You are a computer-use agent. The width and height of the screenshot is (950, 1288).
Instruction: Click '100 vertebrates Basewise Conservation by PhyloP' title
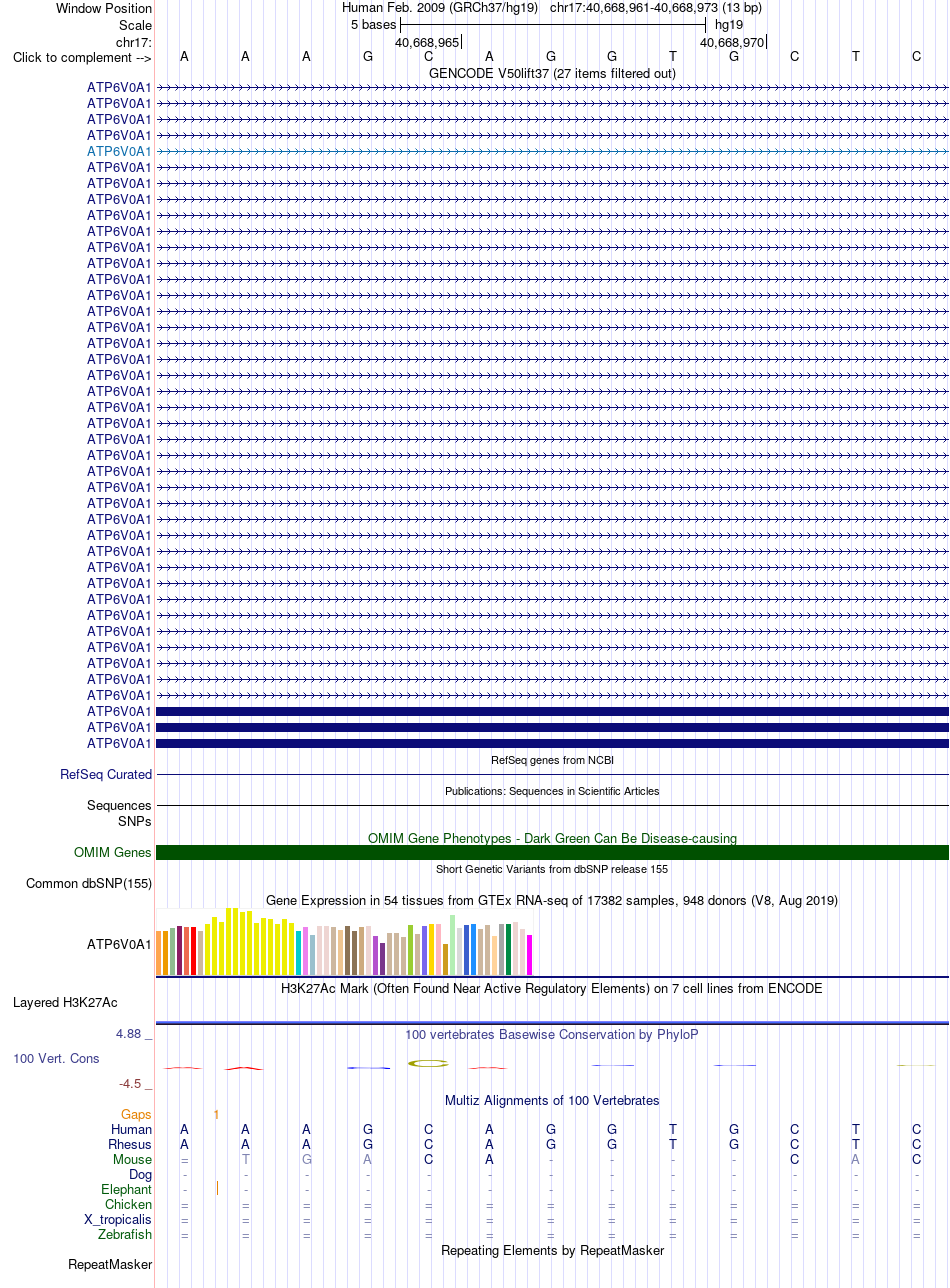(552, 1034)
